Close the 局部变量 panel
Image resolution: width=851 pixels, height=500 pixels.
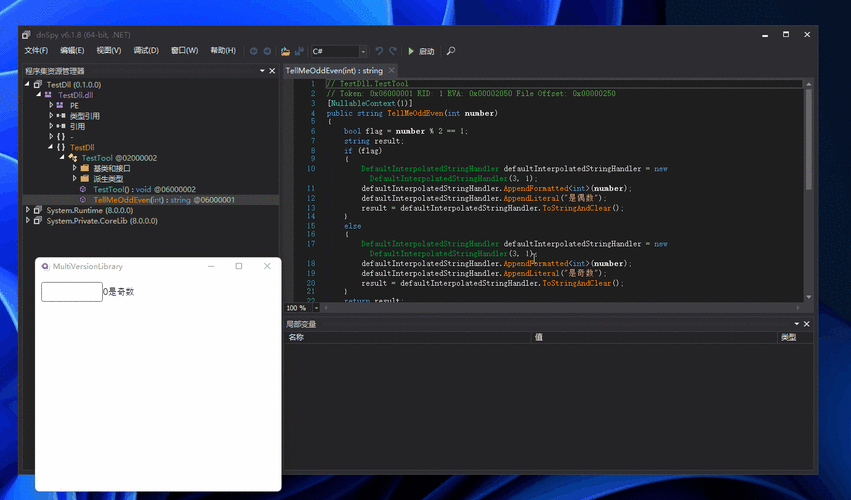pos(808,324)
